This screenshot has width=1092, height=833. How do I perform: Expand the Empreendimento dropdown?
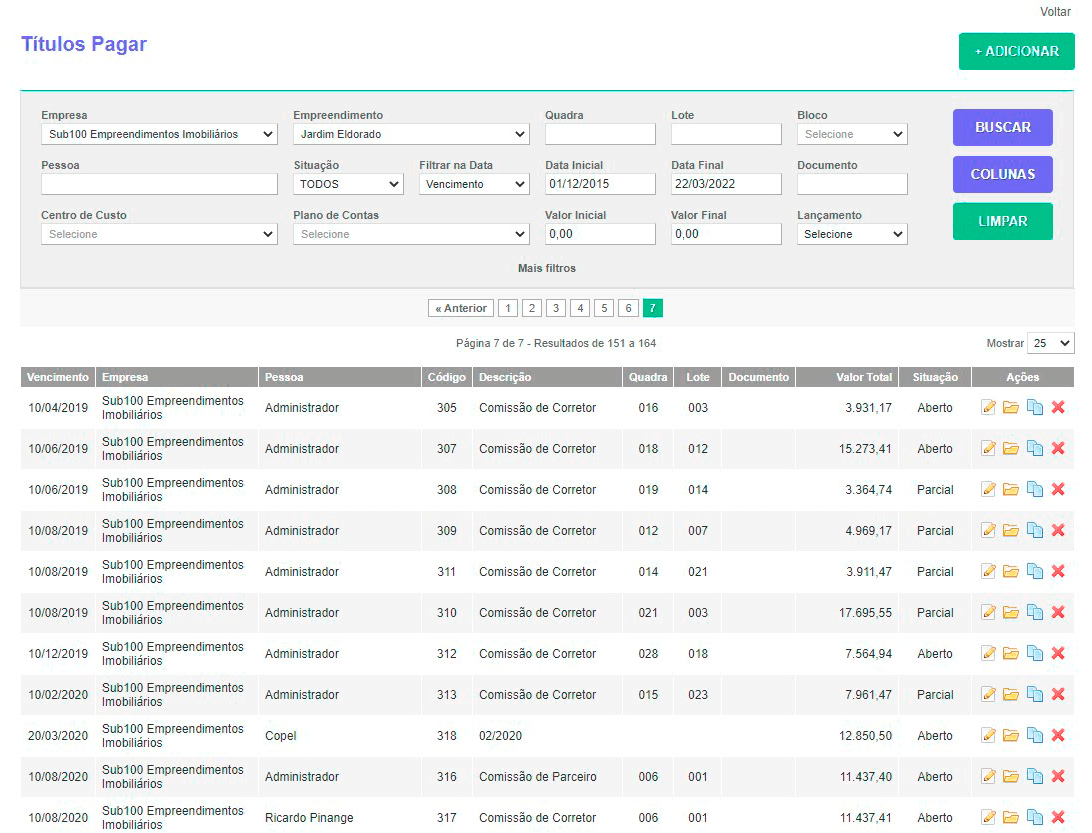411,134
